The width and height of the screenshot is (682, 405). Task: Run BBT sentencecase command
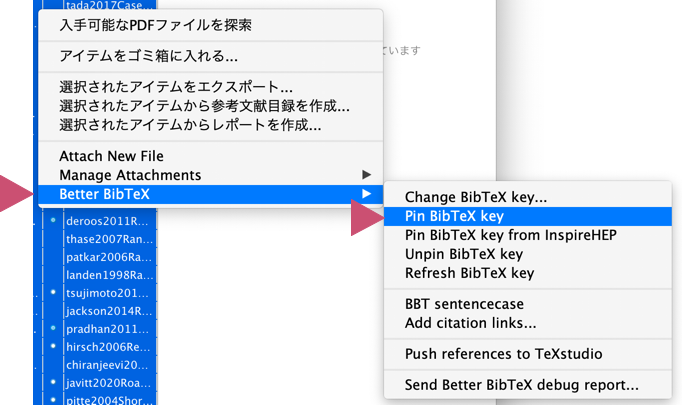[x=464, y=304]
